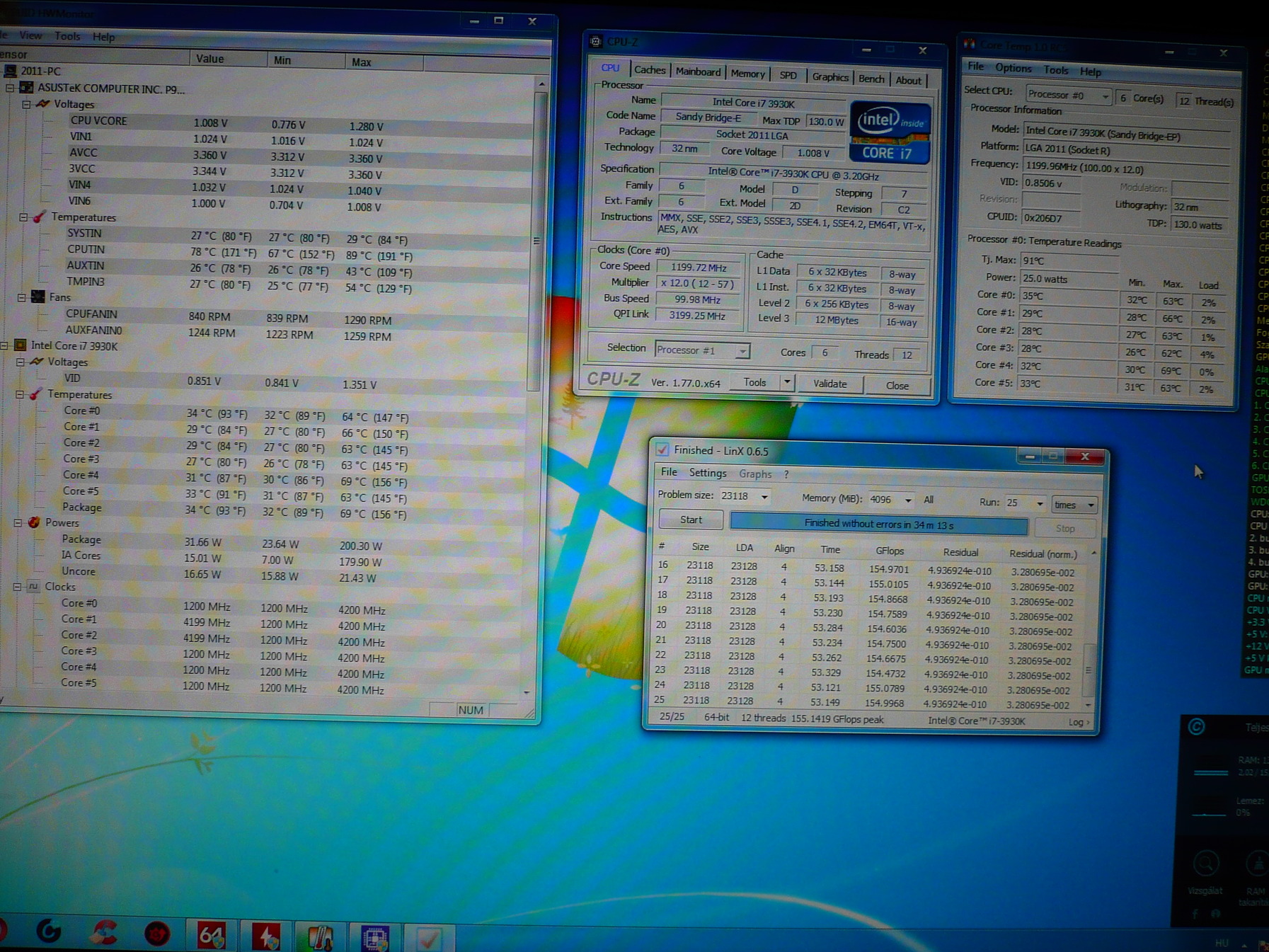The width and height of the screenshot is (1269, 952).
Task: Open the View menu in HWMonitor
Action: pyautogui.click(x=30, y=35)
